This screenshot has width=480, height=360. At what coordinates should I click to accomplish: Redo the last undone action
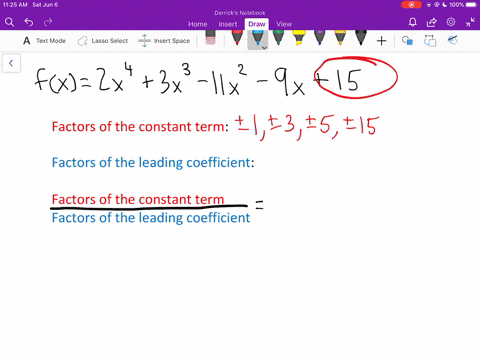pyautogui.click(x=48, y=22)
